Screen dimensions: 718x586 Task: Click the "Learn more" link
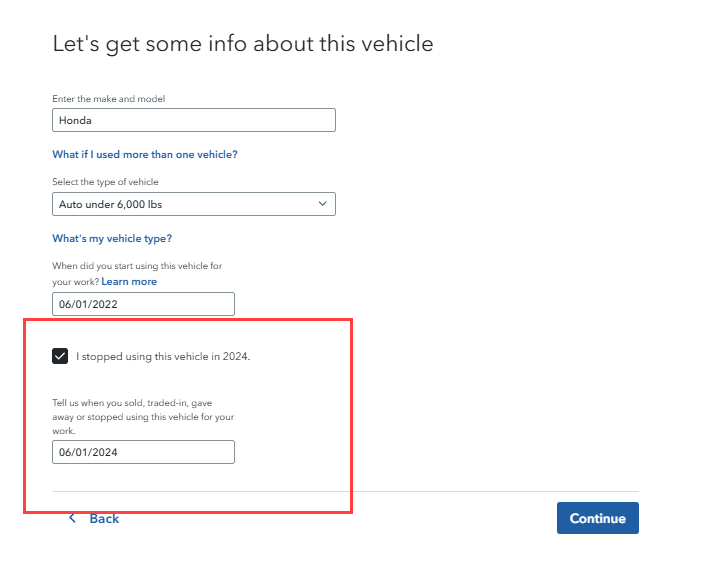(x=129, y=282)
